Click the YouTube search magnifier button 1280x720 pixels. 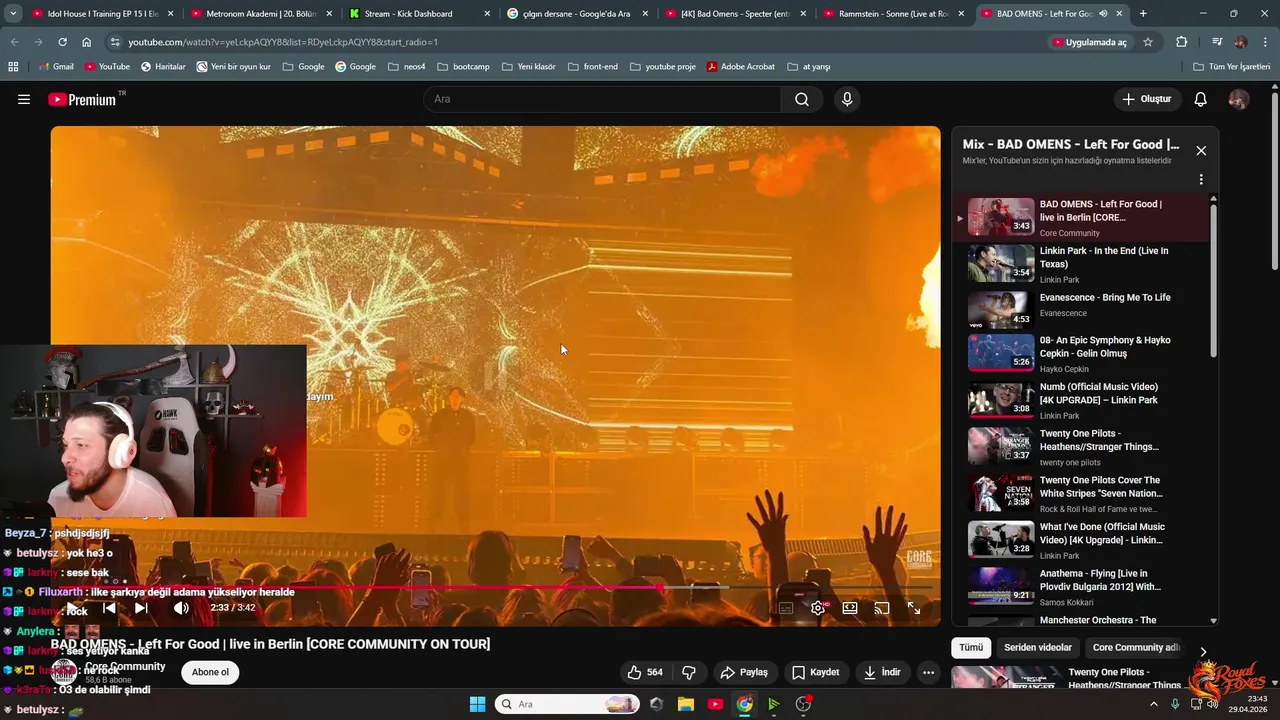coord(802,99)
